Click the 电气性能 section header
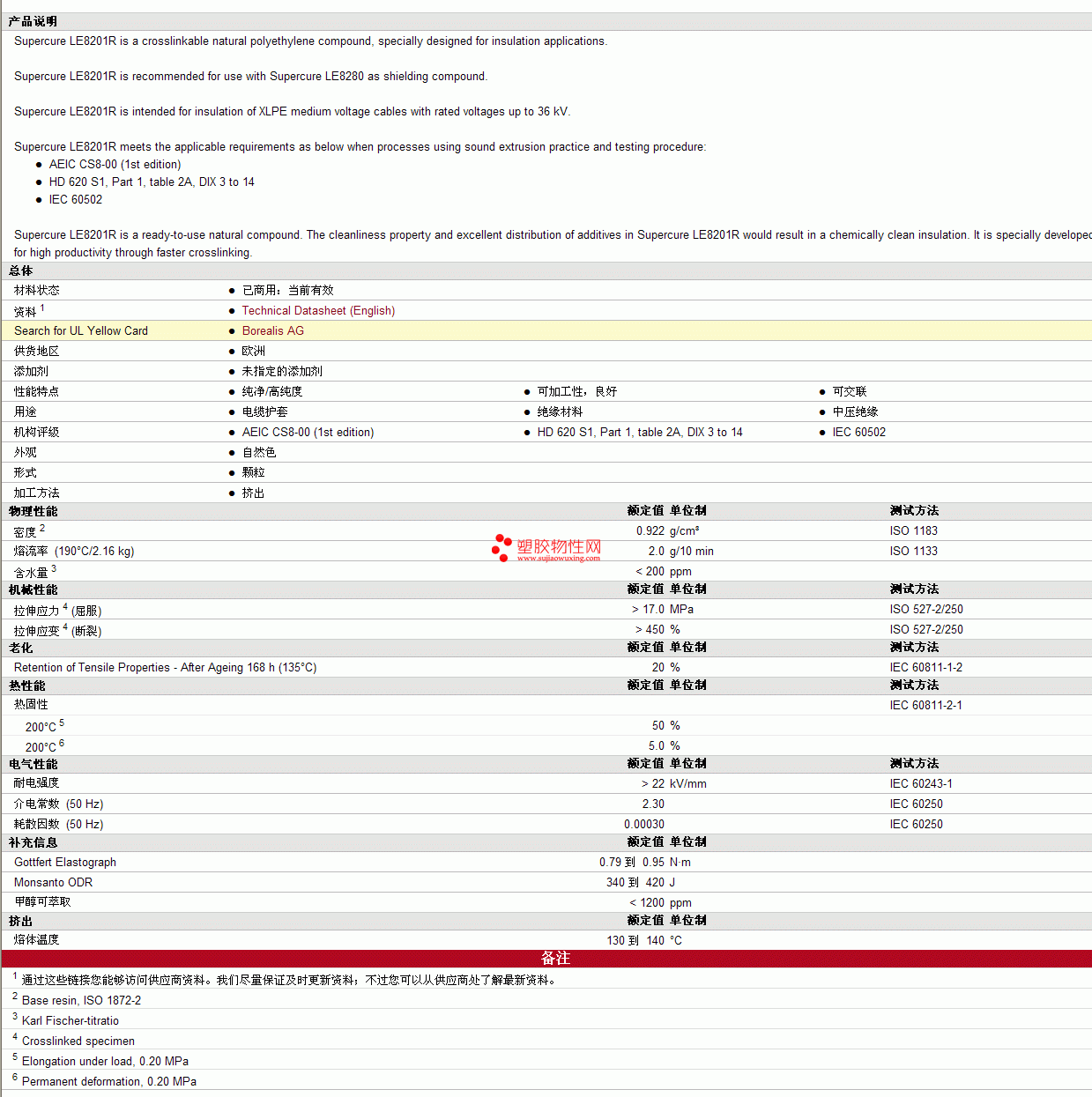The image size is (1092, 1097). 33,764
